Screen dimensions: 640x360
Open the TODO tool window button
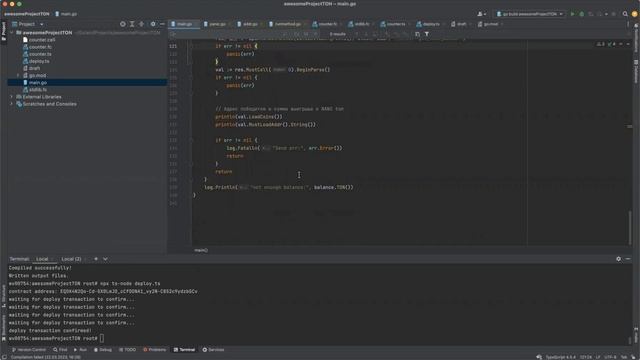(x=127, y=350)
